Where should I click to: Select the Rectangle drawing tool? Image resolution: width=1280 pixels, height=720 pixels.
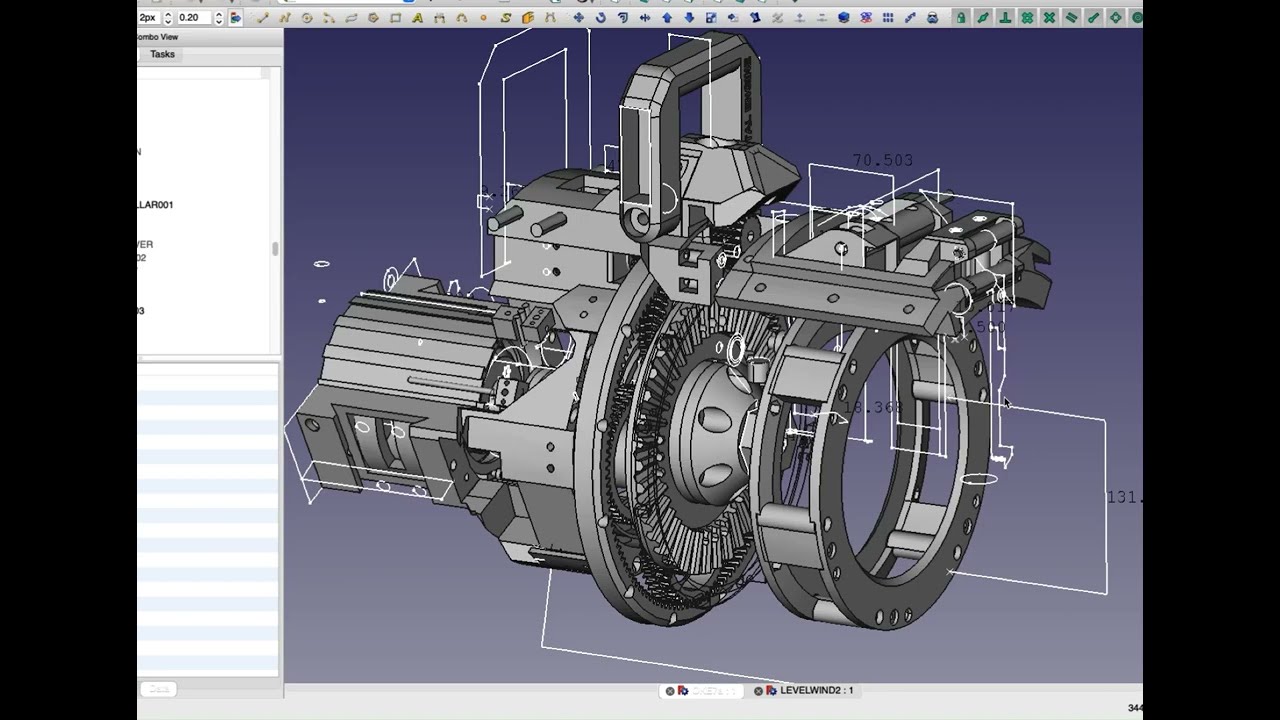395,18
